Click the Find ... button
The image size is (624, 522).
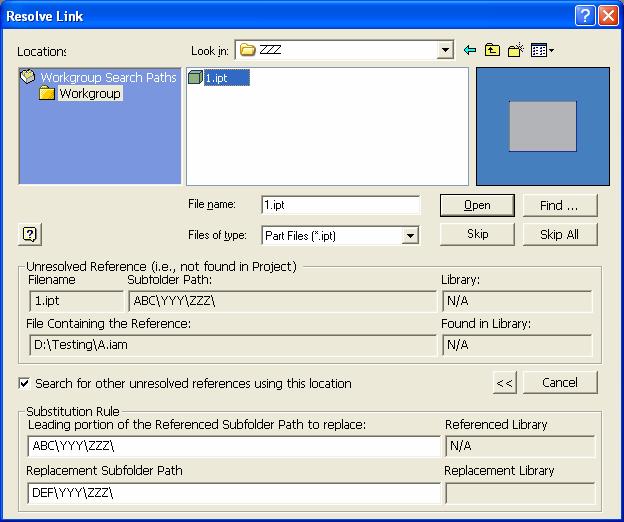coord(559,205)
